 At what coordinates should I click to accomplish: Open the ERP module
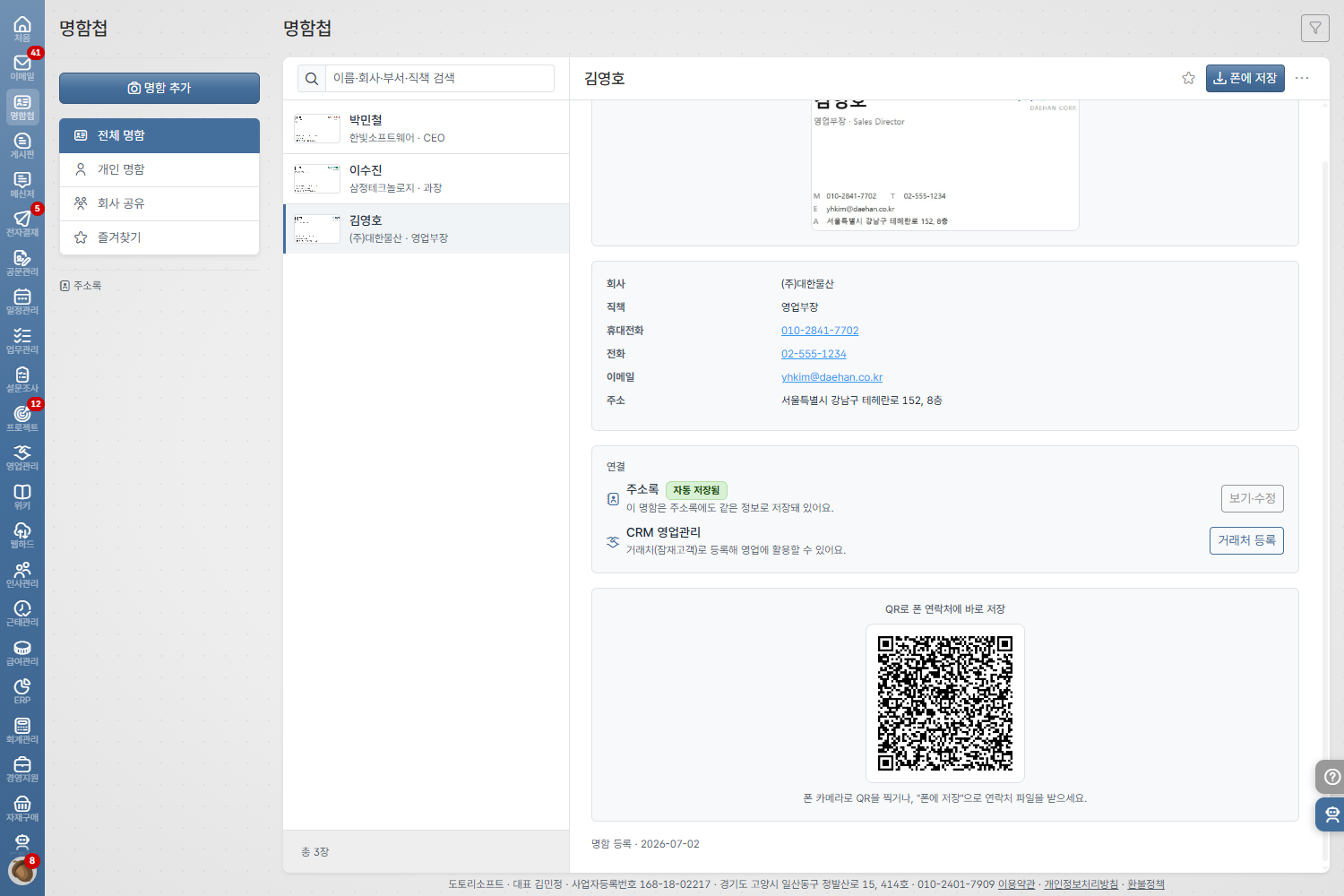pos(22,691)
